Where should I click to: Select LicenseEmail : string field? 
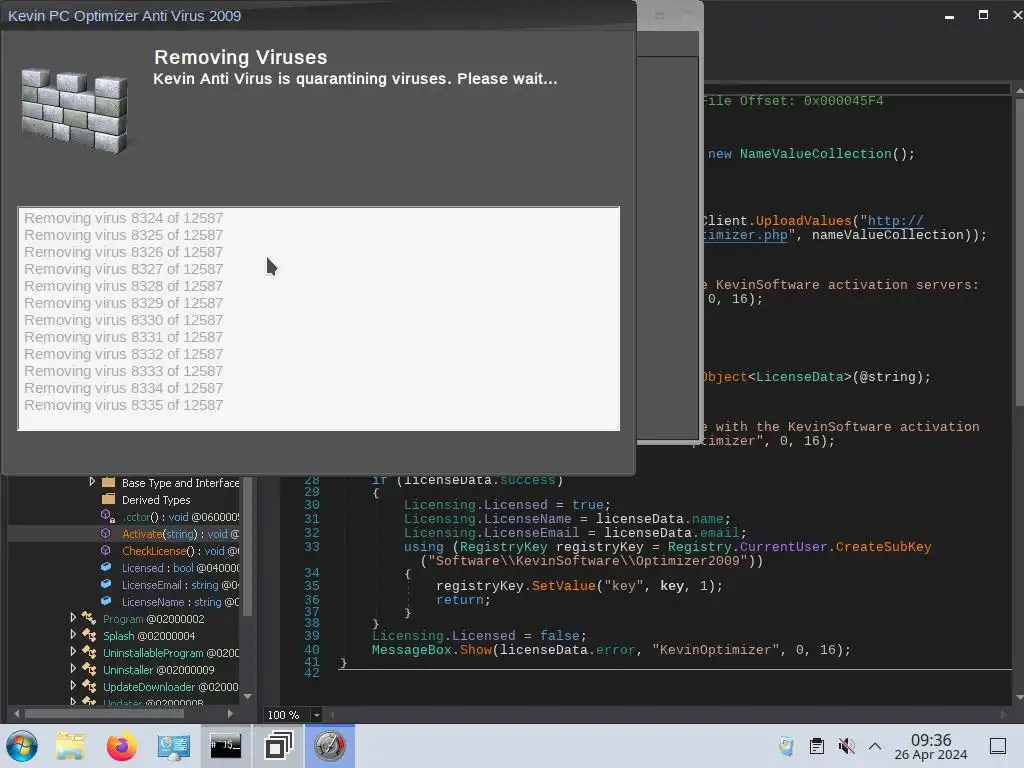pos(180,585)
